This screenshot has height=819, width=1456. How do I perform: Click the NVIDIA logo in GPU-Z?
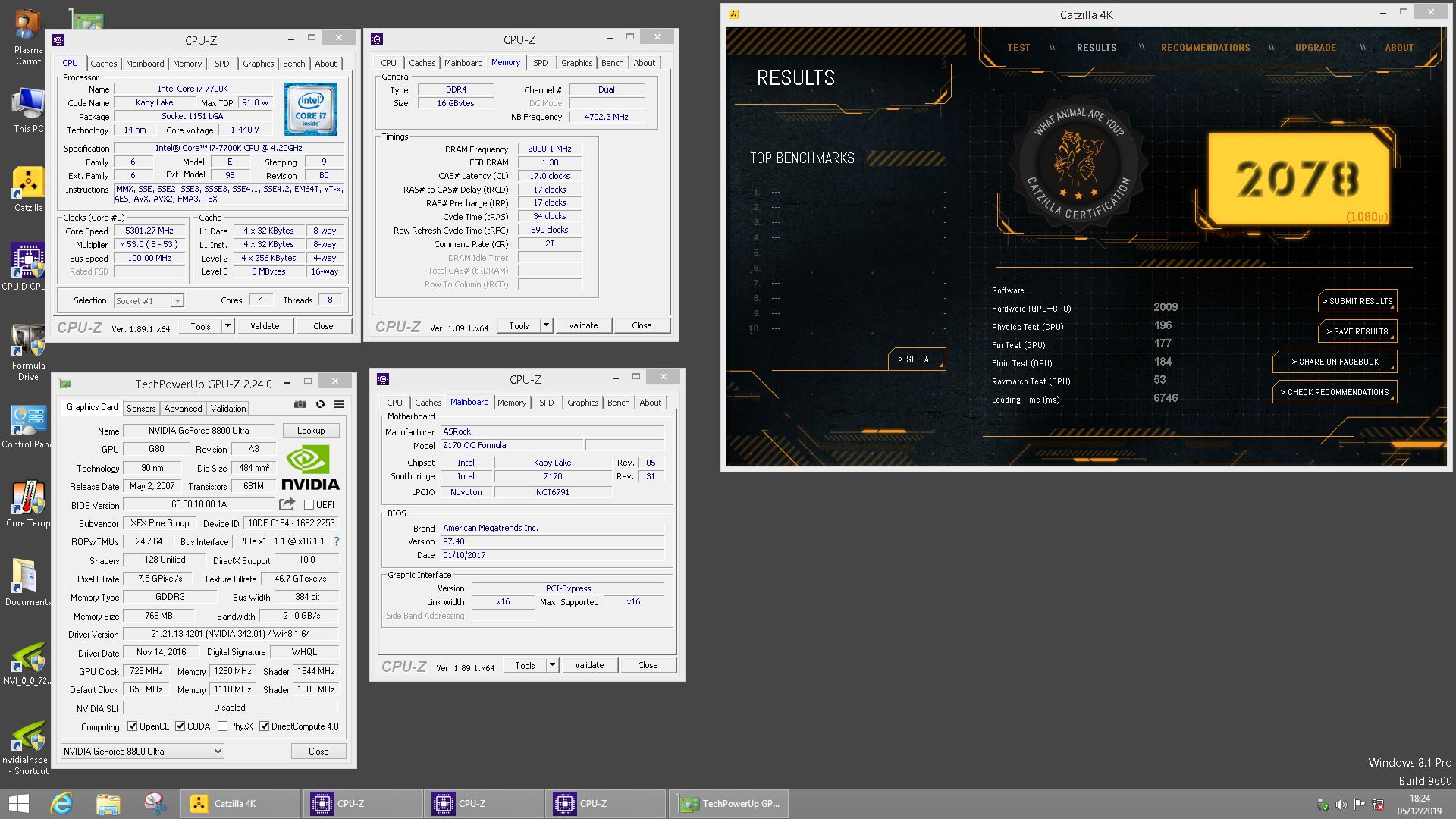[310, 469]
